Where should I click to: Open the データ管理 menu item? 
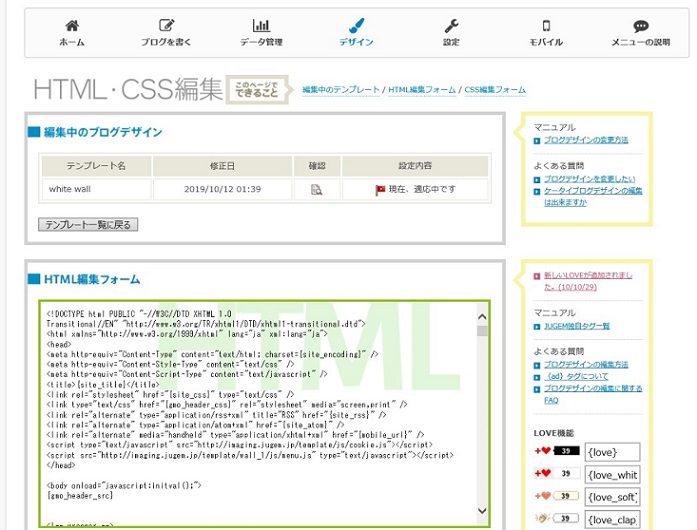[261, 42]
